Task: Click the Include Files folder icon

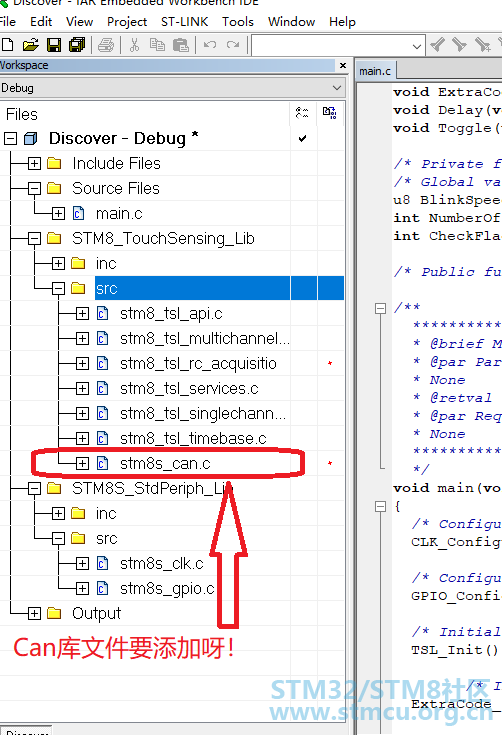Action: (54, 163)
